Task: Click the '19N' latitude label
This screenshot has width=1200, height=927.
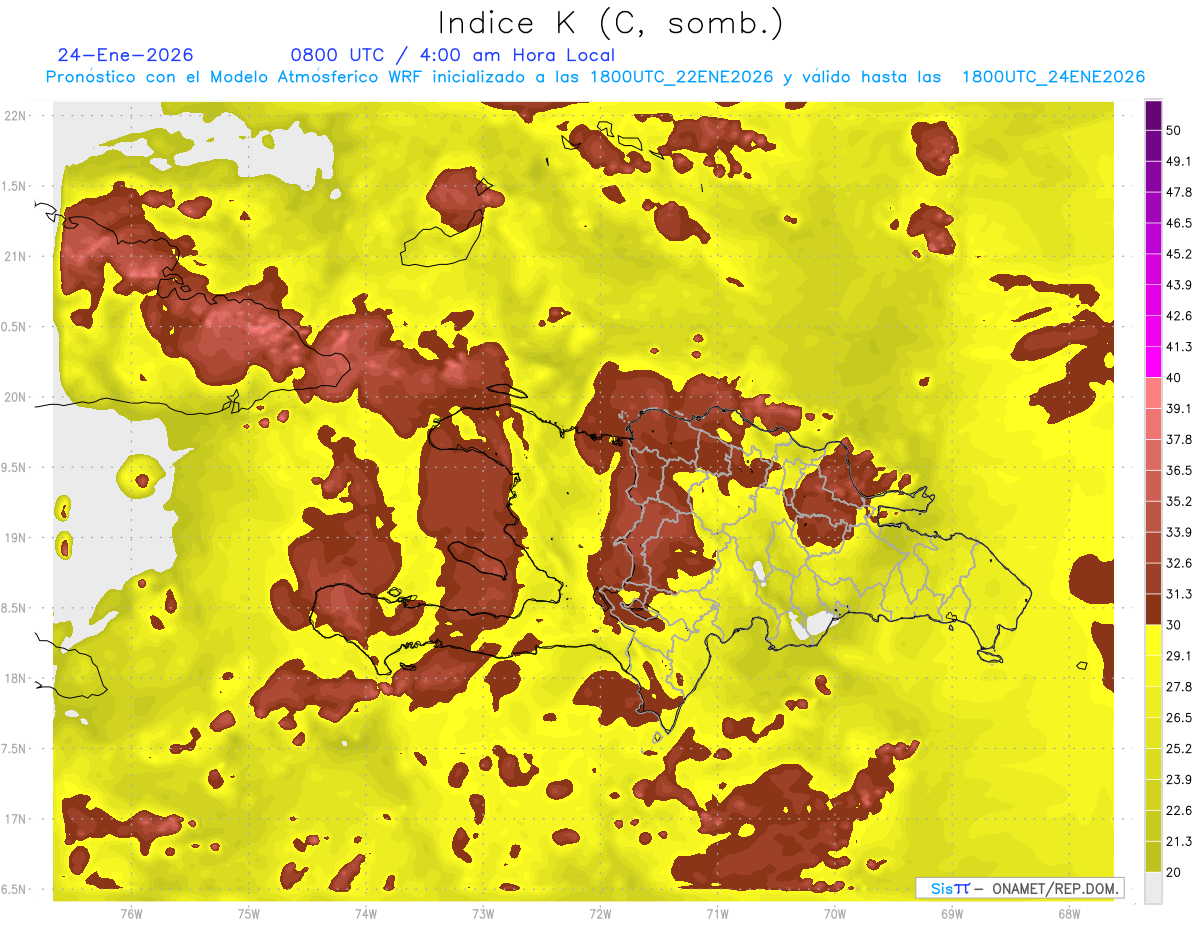Action: (17, 538)
